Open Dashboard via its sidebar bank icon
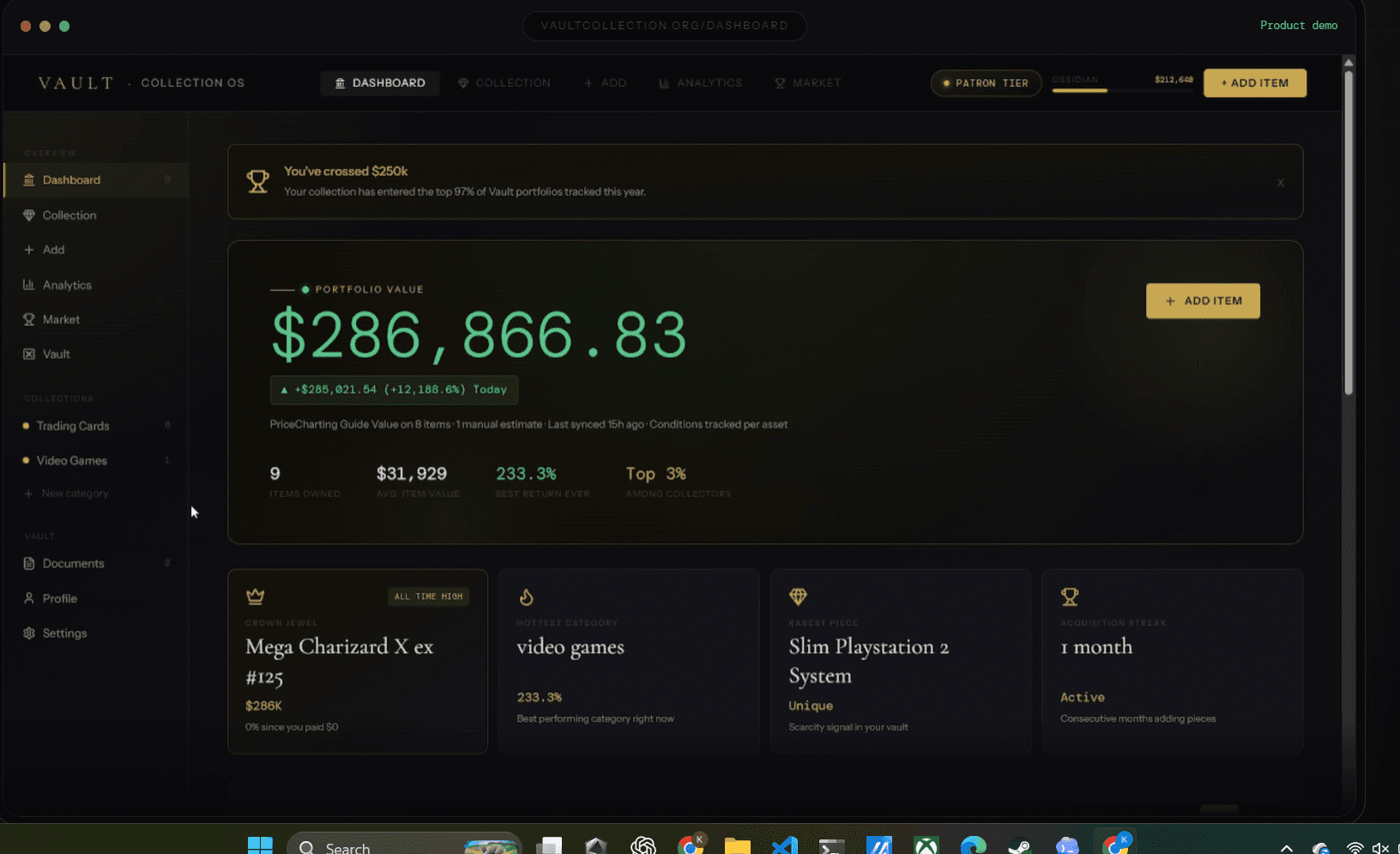This screenshot has width=1400, height=854. tap(29, 180)
